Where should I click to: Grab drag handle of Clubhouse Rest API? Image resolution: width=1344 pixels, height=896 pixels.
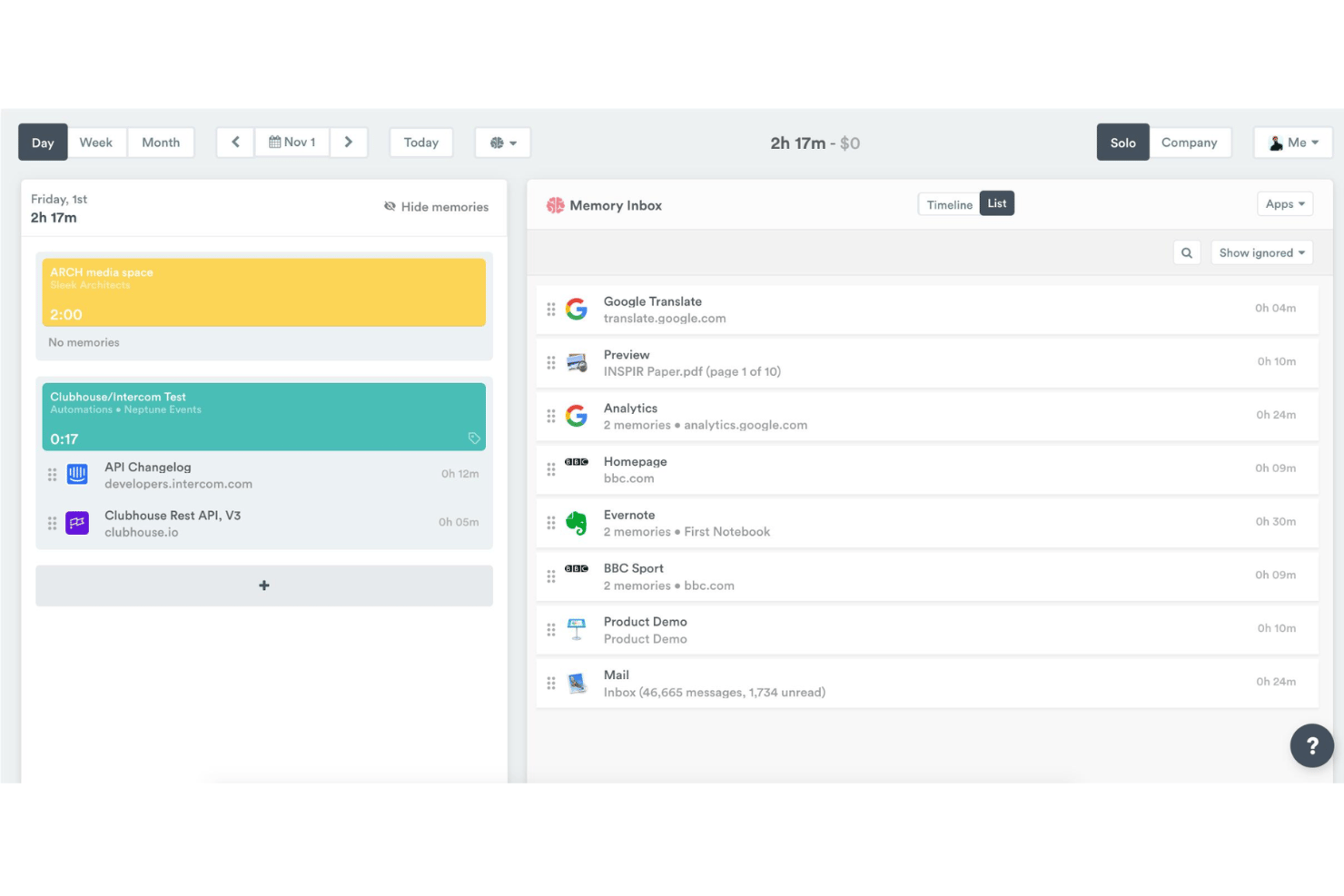coord(52,523)
